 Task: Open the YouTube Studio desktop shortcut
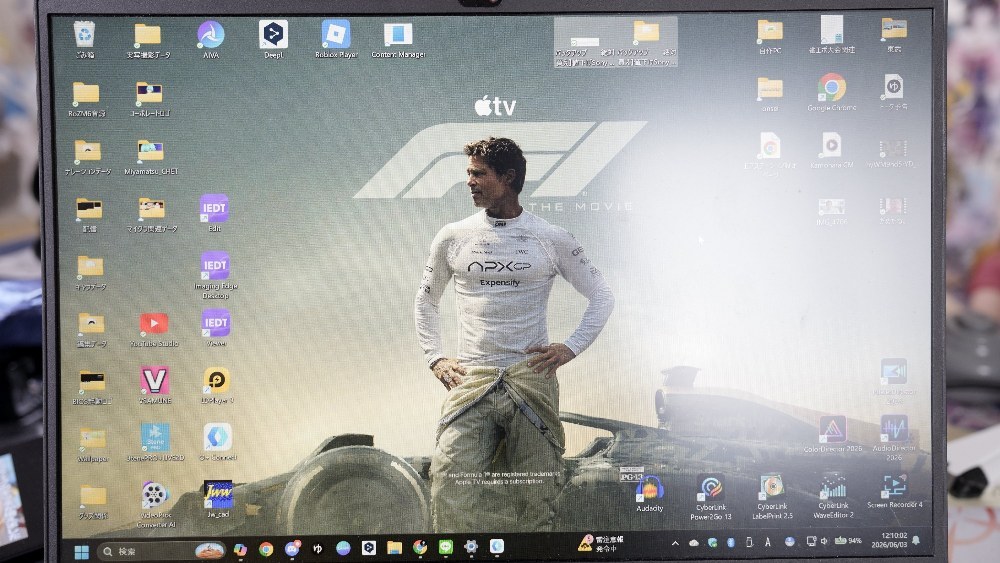coord(154,329)
